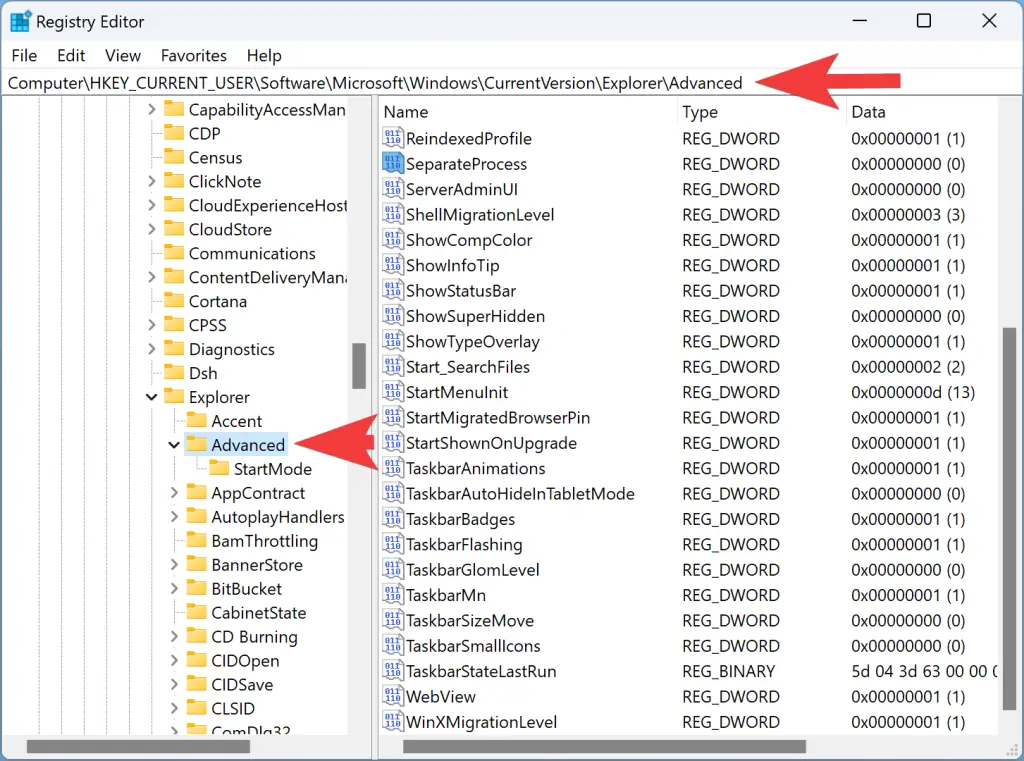Expand the CloudExperienceHost key

(152, 205)
